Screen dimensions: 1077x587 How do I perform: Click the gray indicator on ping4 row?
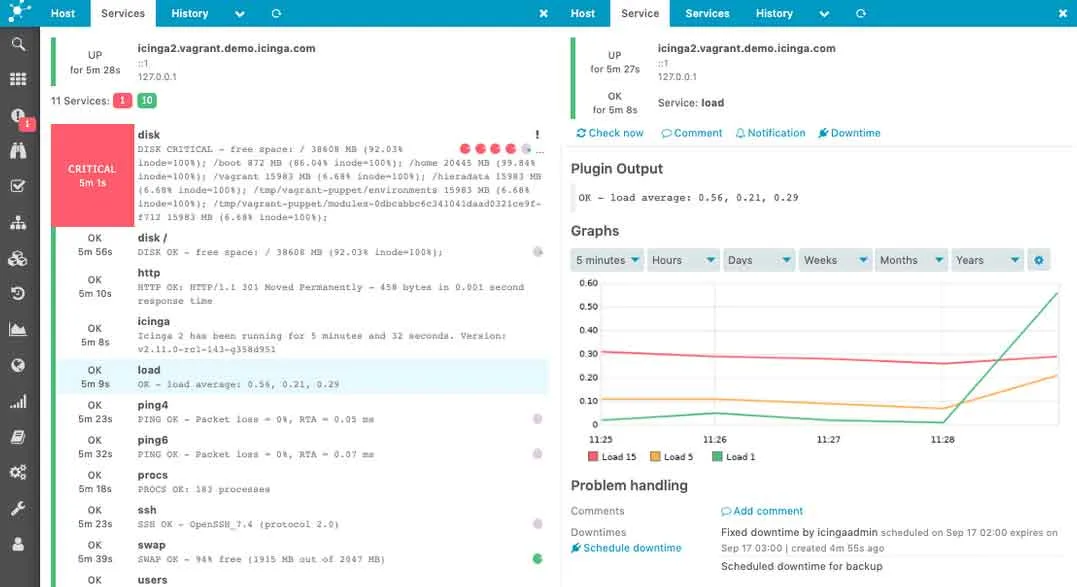point(537,419)
